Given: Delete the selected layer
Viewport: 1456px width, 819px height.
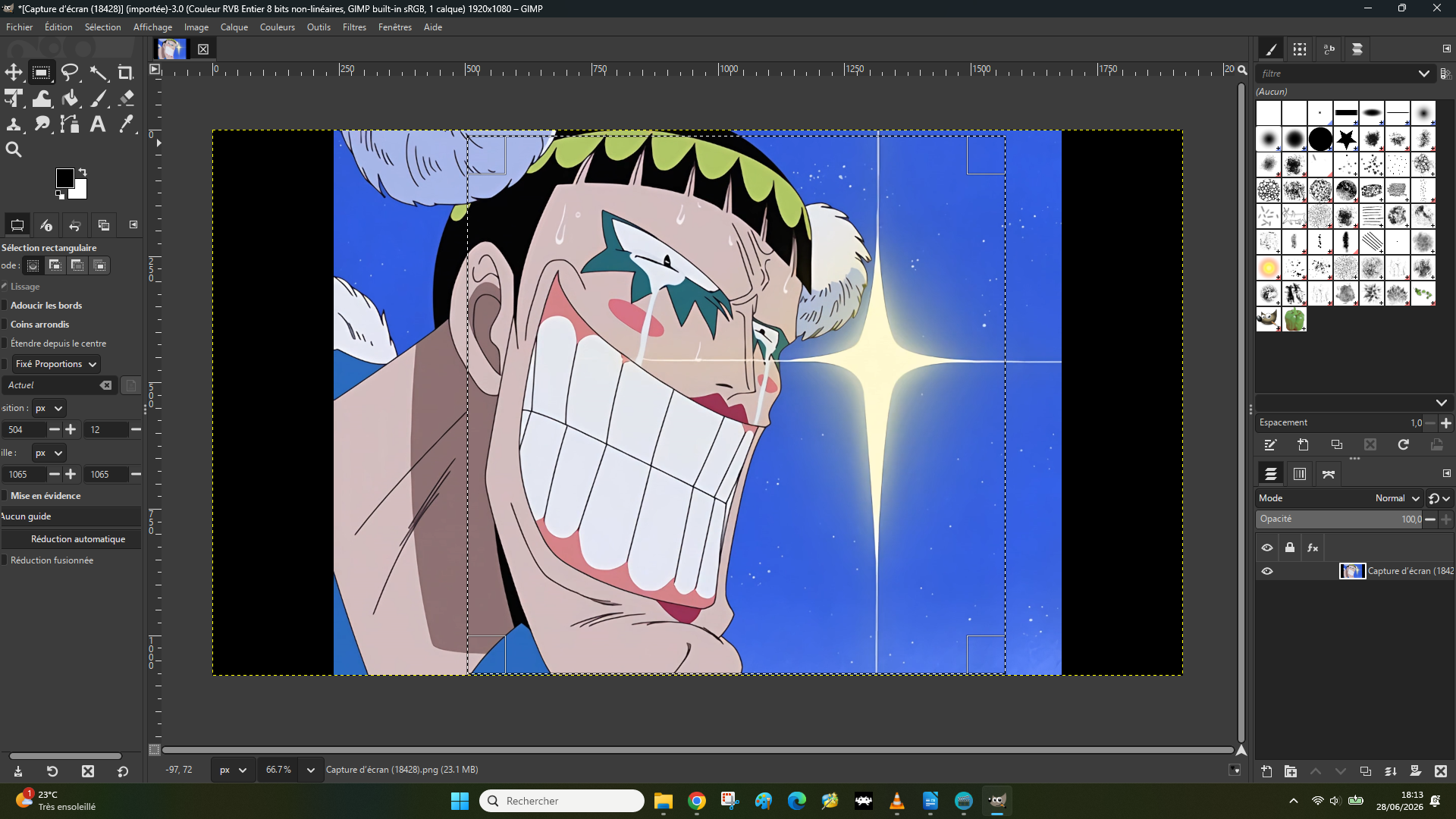Looking at the screenshot, I should (x=1441, y=771).
